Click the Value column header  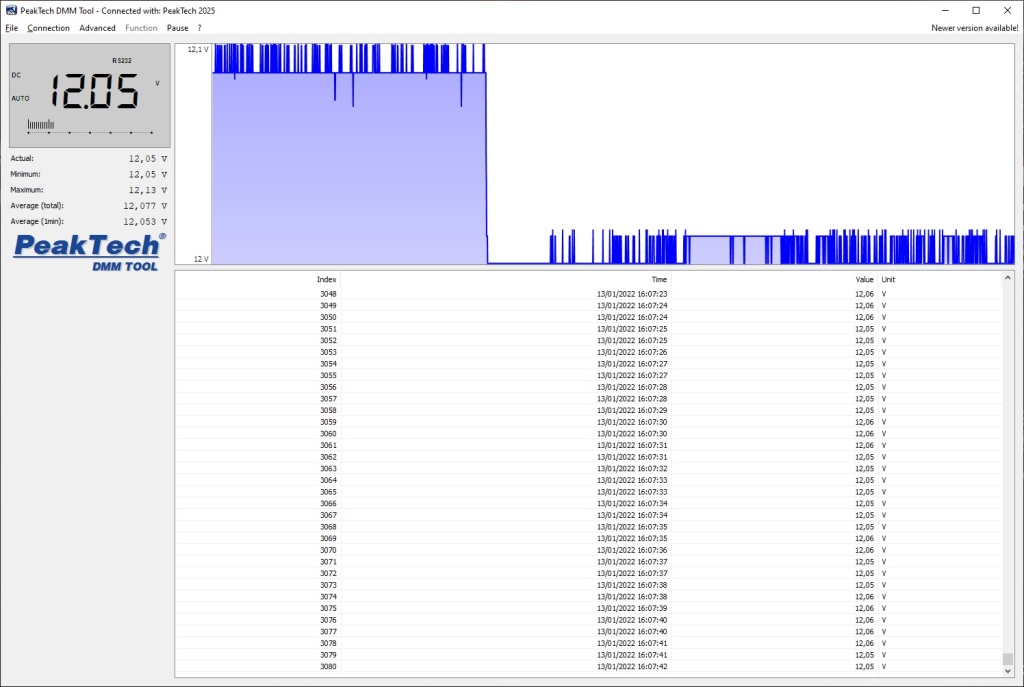(864, 280)
